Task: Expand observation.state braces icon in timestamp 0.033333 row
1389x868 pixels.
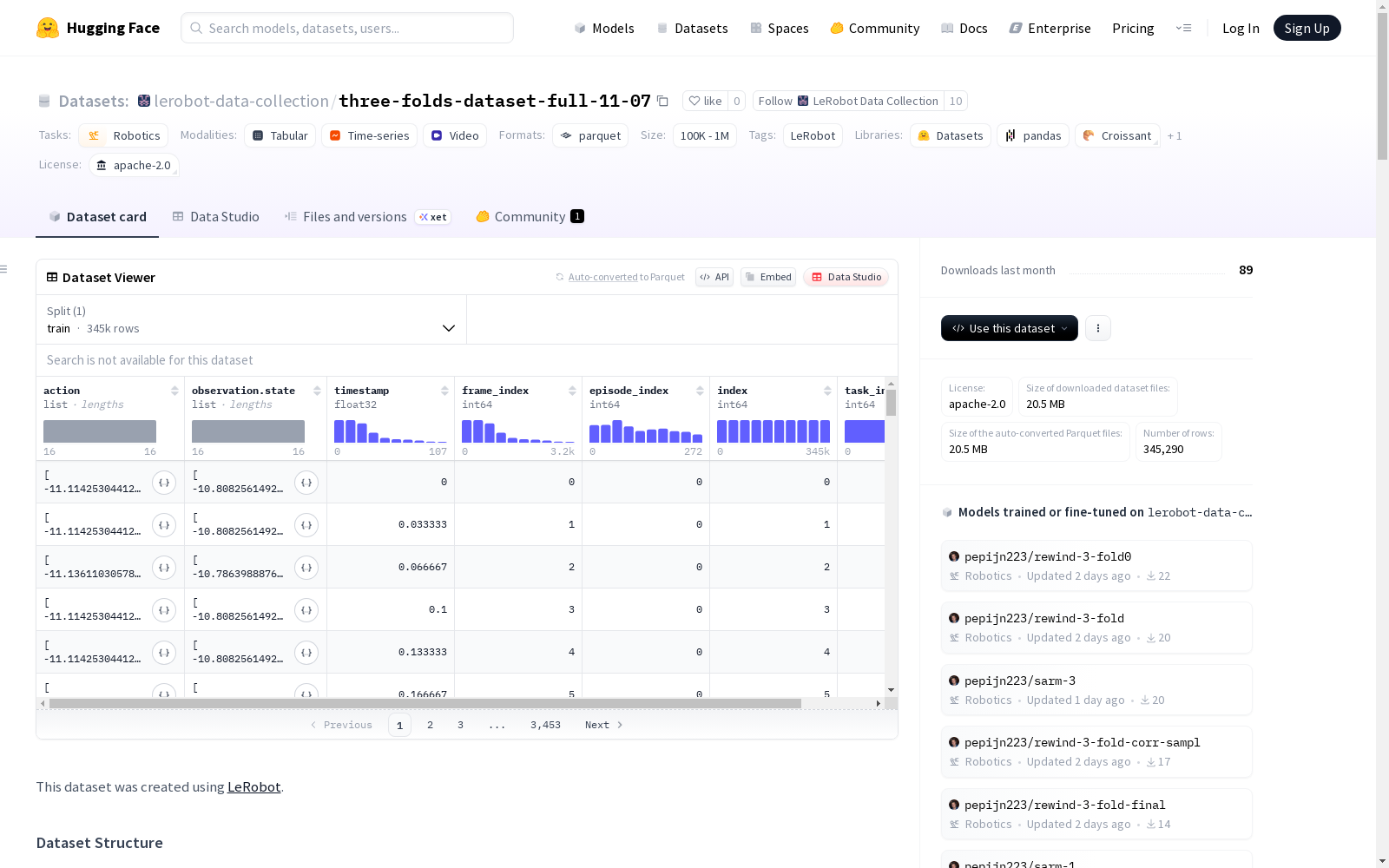Action: pyautogui.click(x=306, y=525)
